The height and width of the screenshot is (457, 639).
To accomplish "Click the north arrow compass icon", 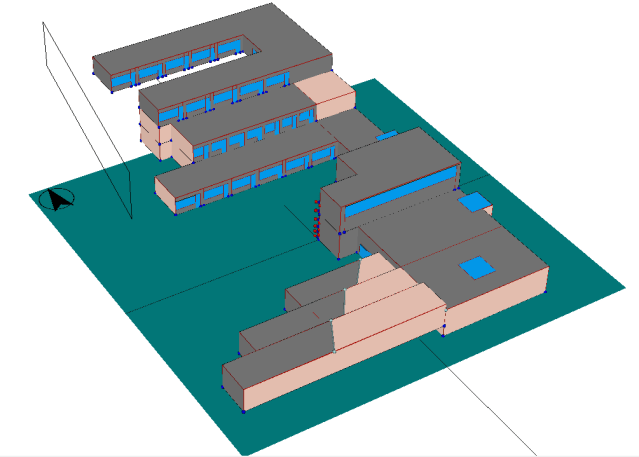I will [x=57, y=199].
